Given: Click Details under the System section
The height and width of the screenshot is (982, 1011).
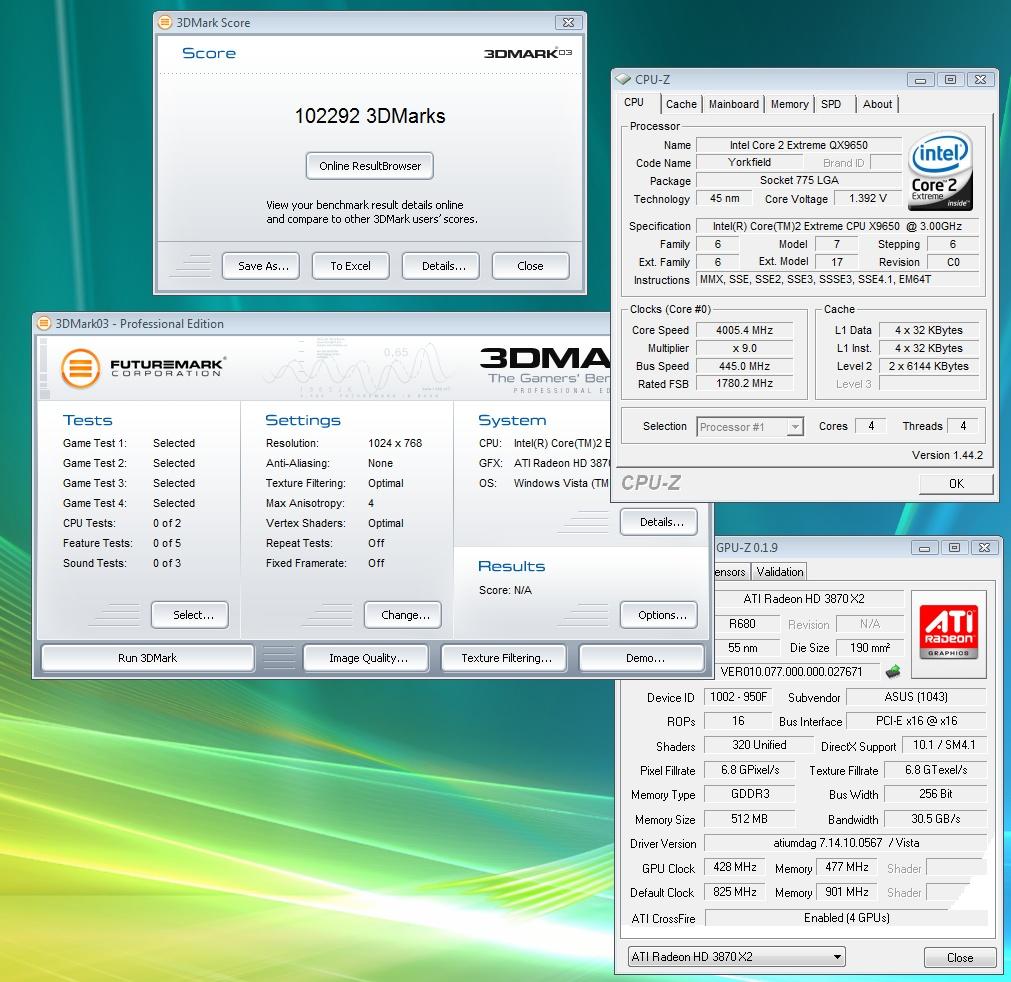Looking at the screenshot, I should [x=658, y=522].
